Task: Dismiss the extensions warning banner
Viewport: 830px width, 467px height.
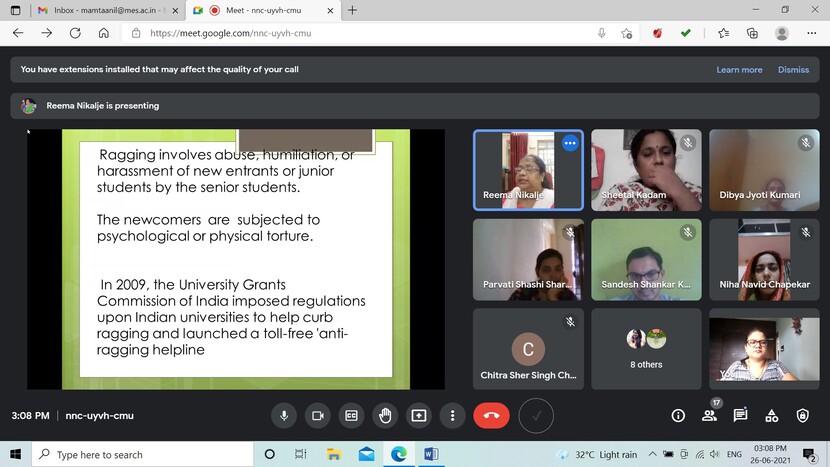Action: pos(793,70)
